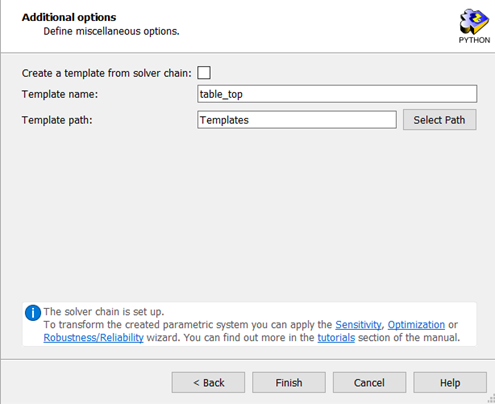Click the Template name field containing table_top
Image resolution: width=495 pixels, height=404 pixels.
tap(337, 94)
